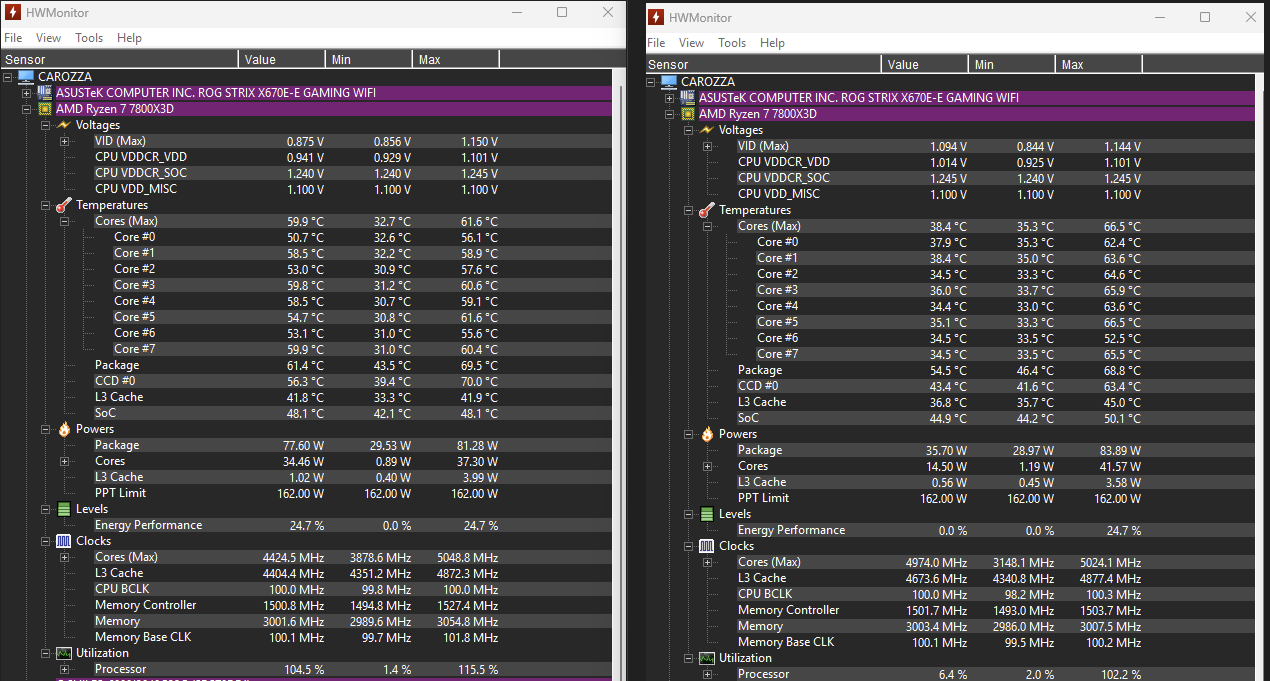
Task: Click the 77.60 W Package power value in left window
Action: click(x=305, y=445)
